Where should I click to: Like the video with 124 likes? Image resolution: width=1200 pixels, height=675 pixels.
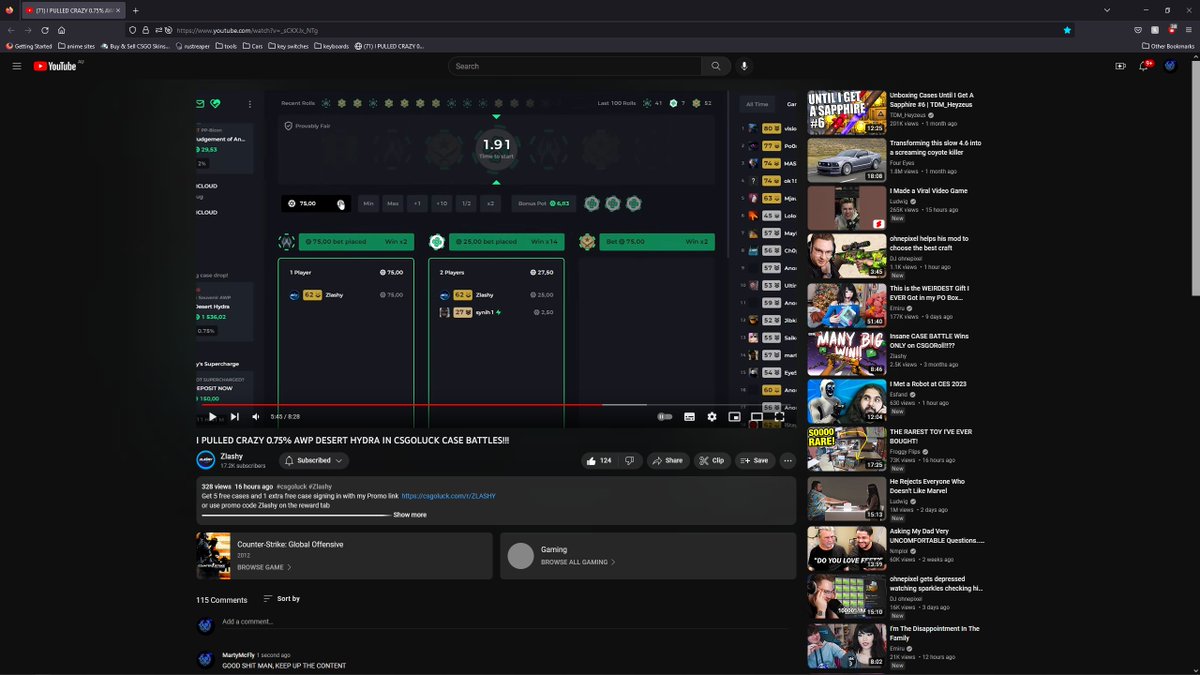[x=600, y=461]
